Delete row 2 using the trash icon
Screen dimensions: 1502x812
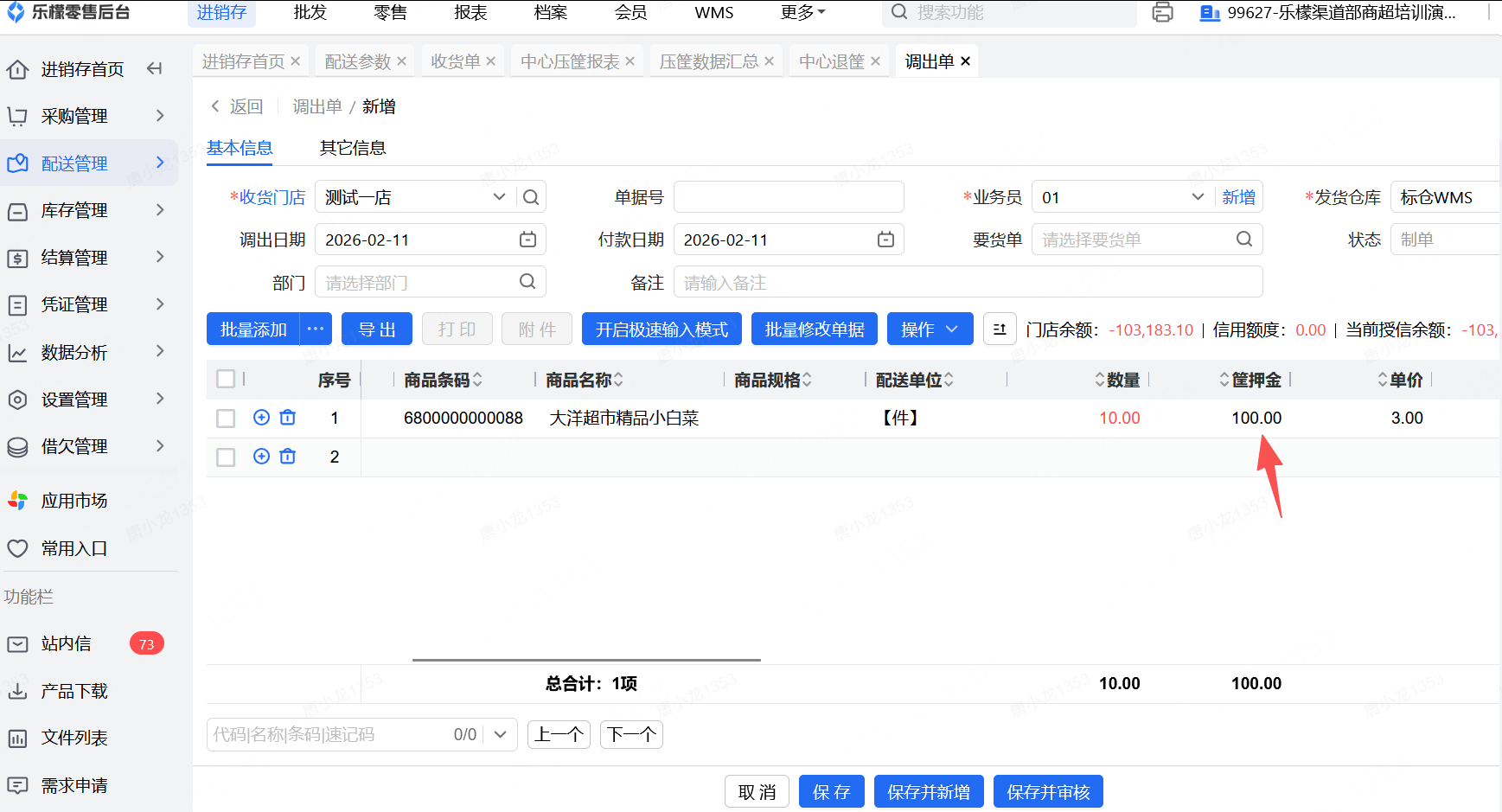coord(288,457)
